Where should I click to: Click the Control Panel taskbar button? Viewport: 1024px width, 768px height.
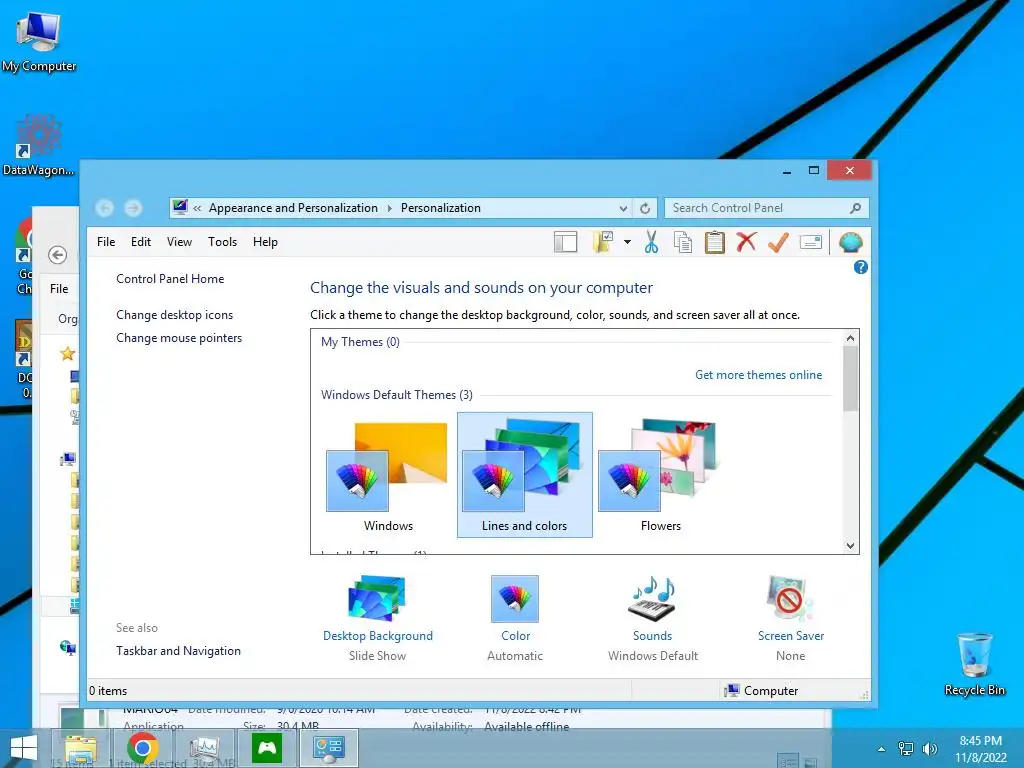click(328, 748)
